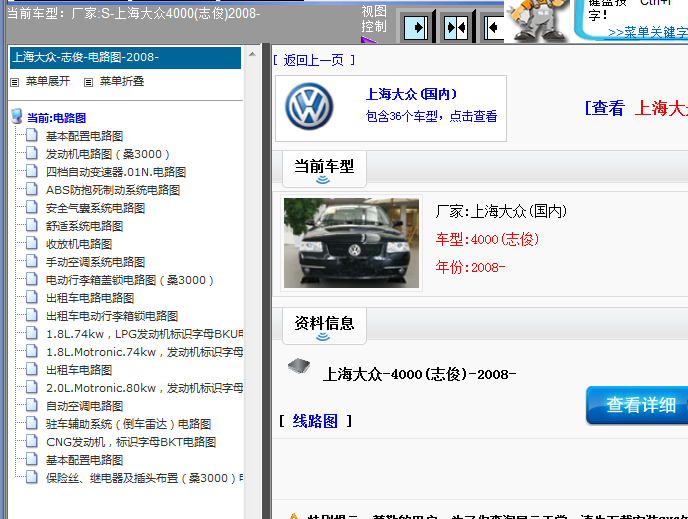688x519 pixels.
Task: Click the down chevron under 当前车型
Action: pos(323,179)
